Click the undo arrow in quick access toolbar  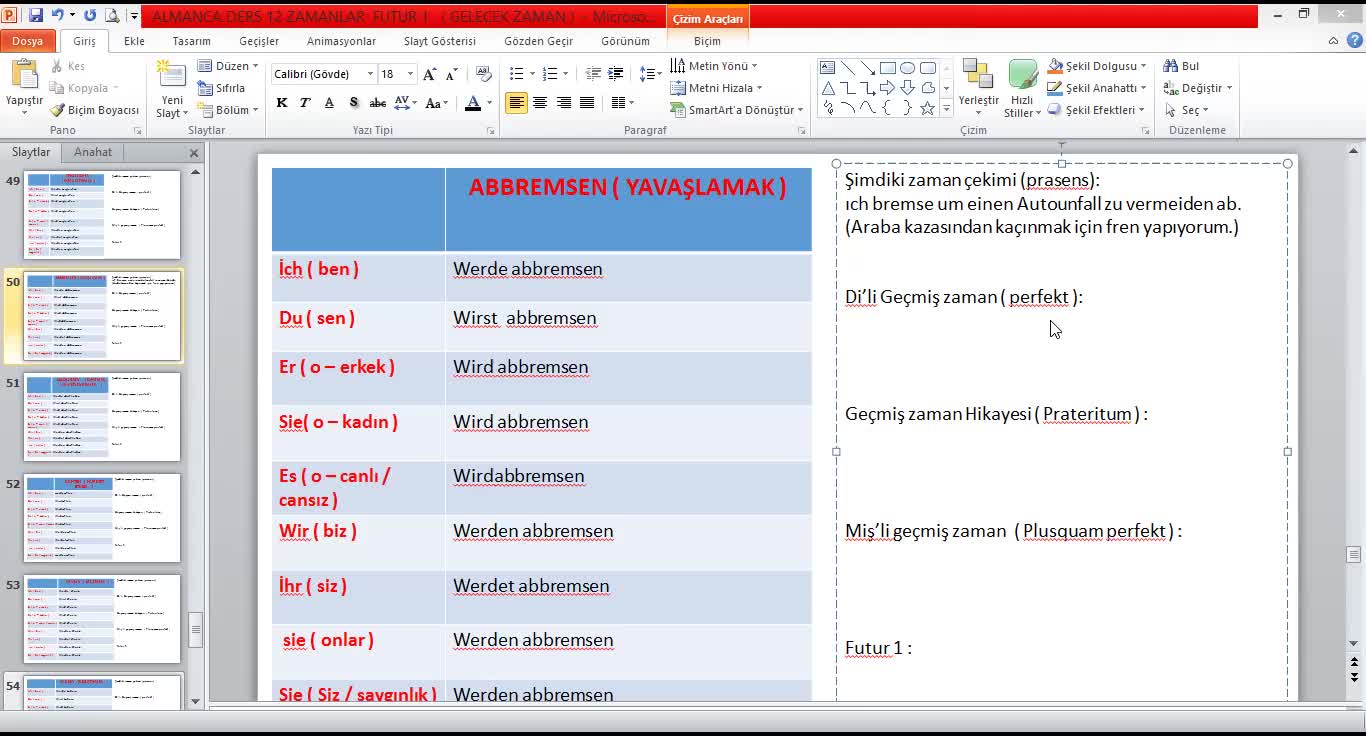coord(57,15)
